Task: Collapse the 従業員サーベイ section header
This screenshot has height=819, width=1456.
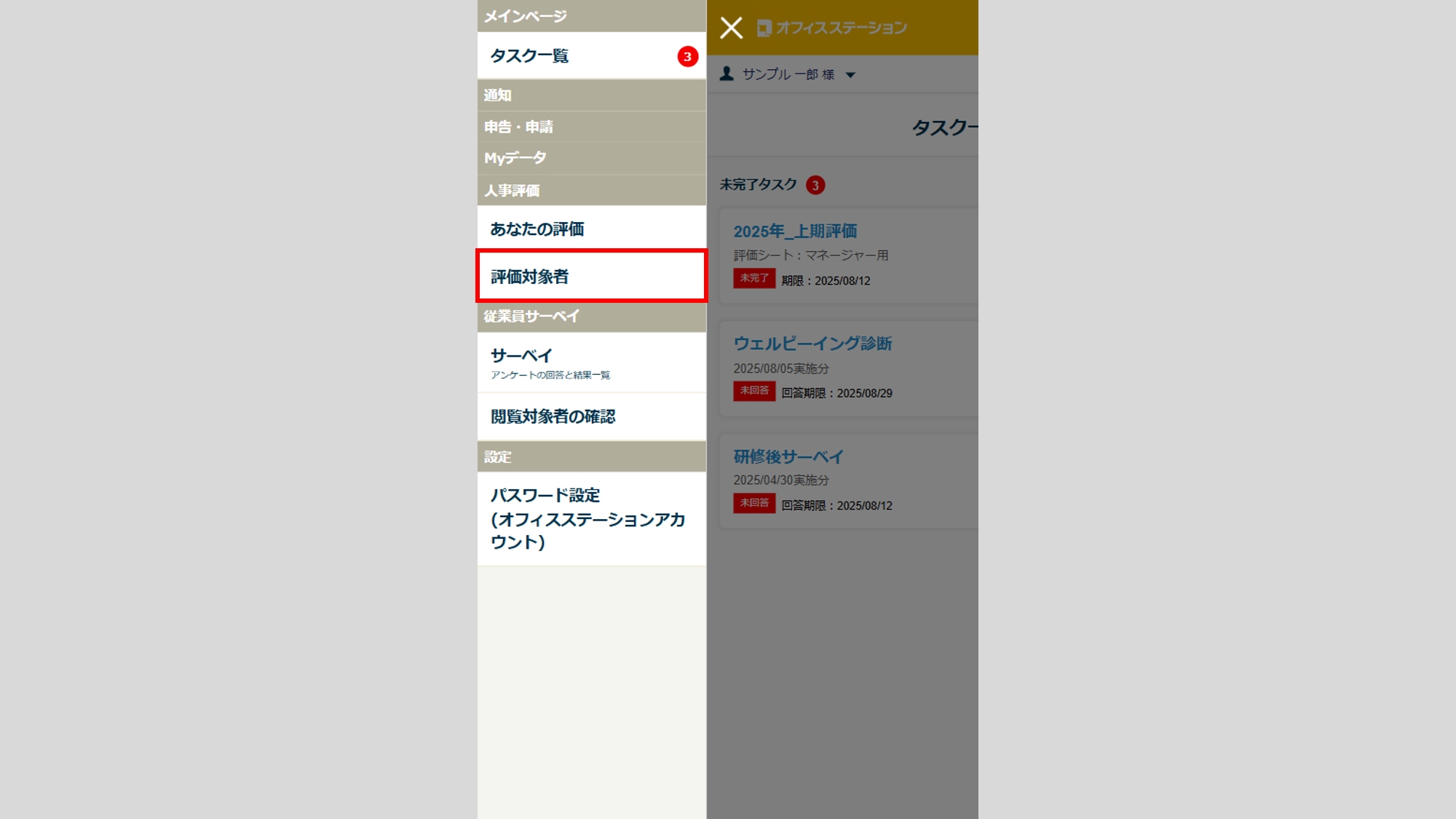Action: [592, 316]
